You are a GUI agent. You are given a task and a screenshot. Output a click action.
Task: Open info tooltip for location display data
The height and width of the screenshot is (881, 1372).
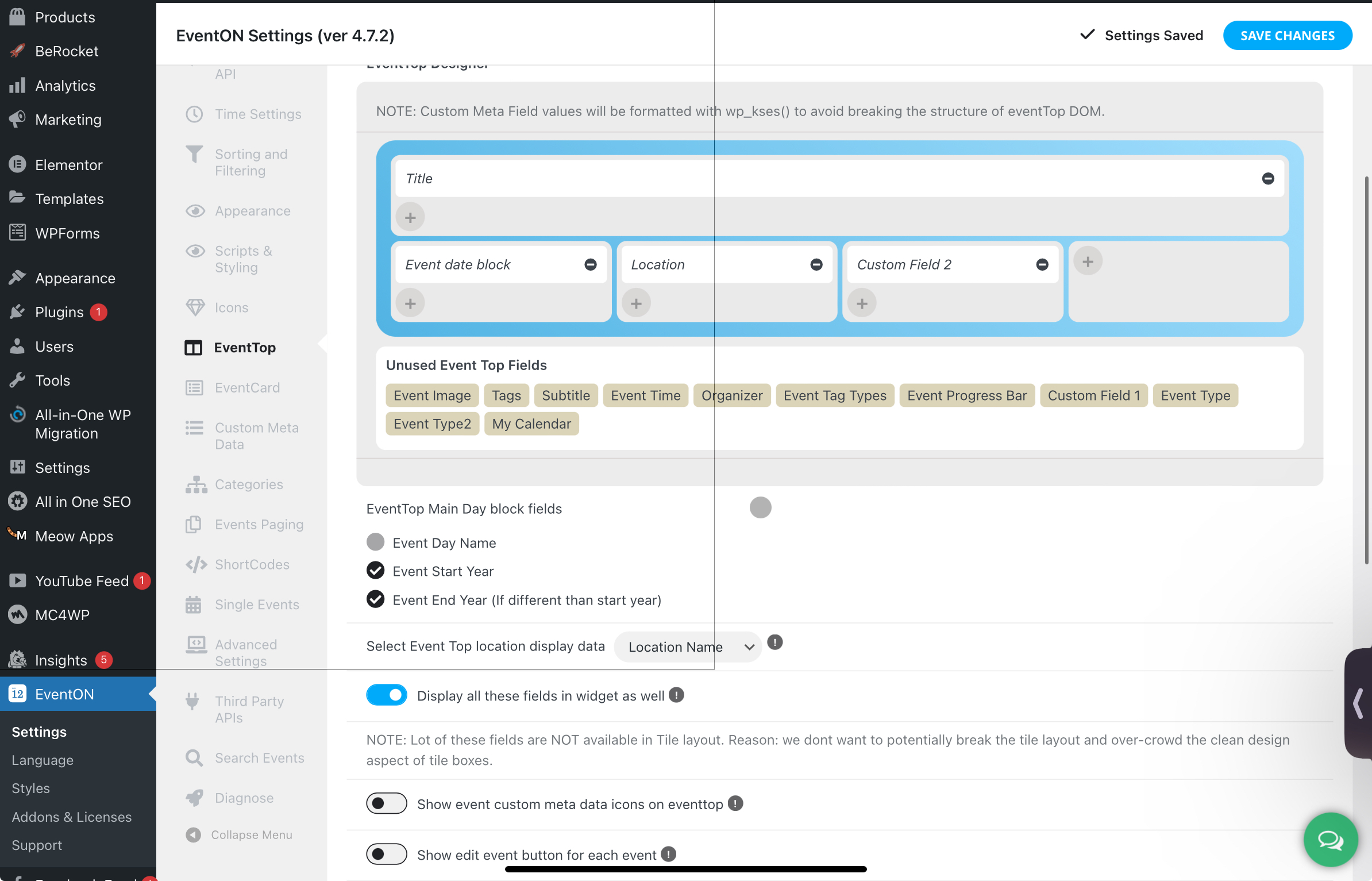coord(774,643)
